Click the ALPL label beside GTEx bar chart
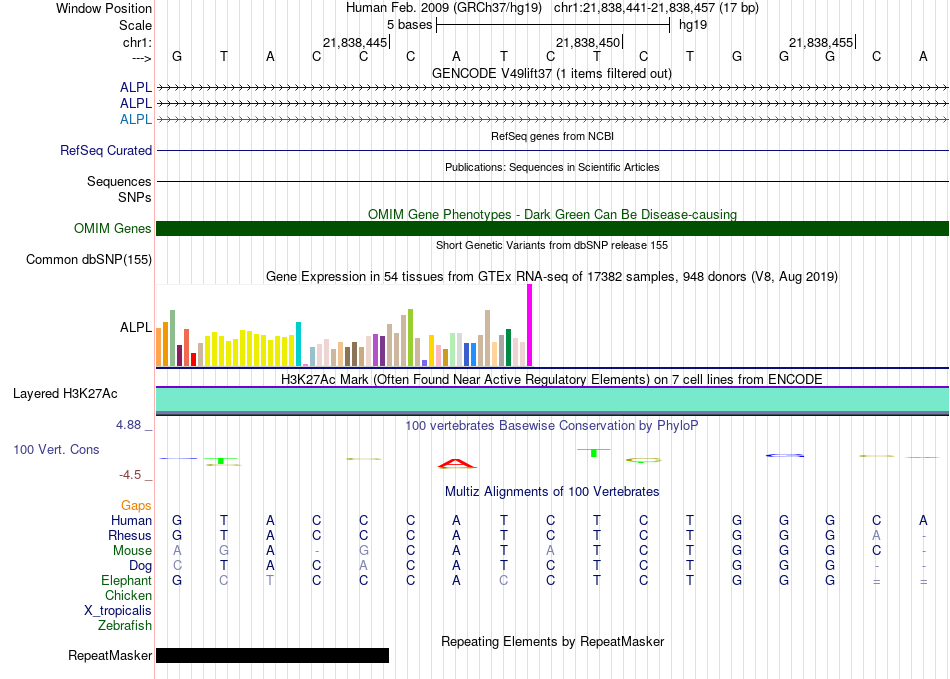Viewport: 950px width, 679px height. pos(136,327)
